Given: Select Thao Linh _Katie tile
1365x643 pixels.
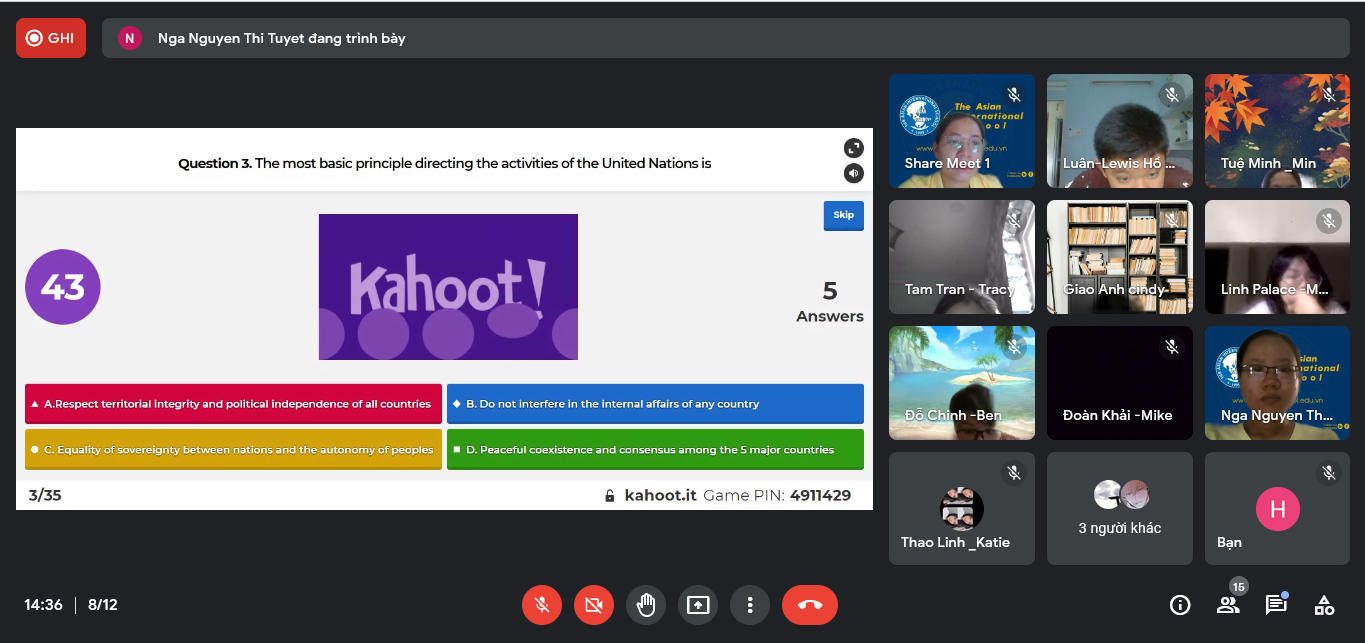Looking at the screenshot, I should 962,509.
